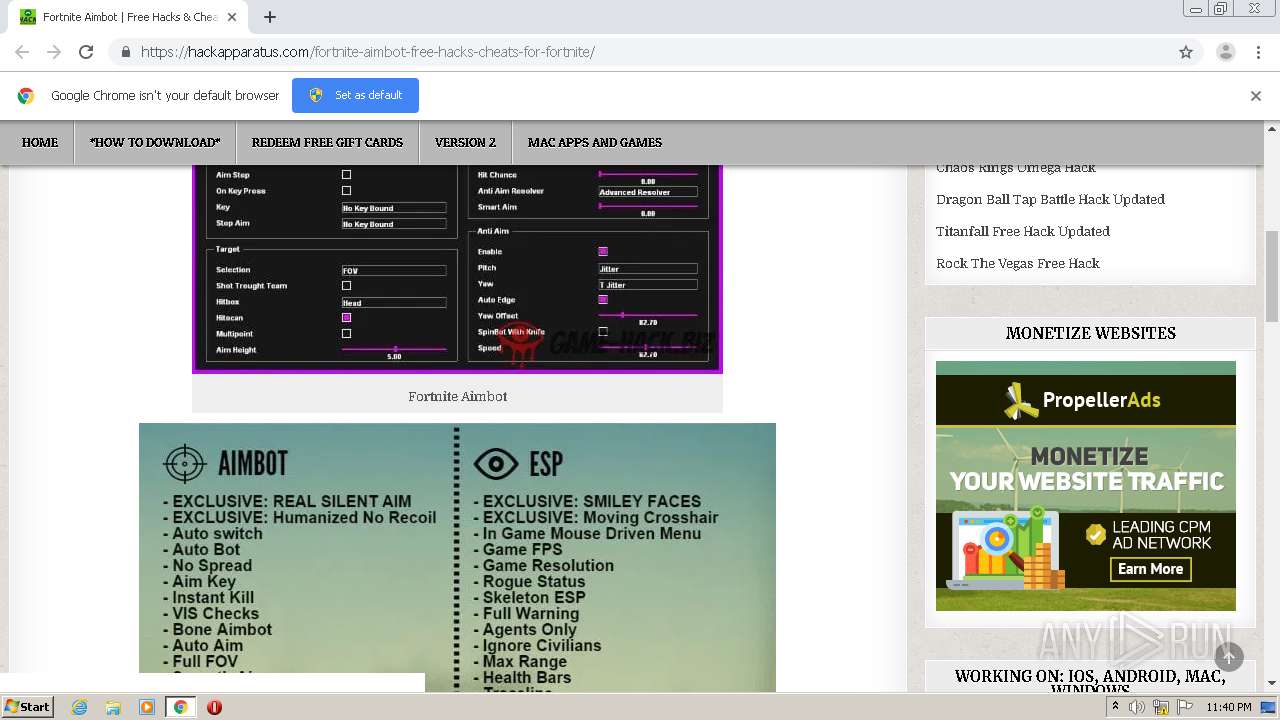
Task: Close the Fortnite Aimbot browser tab
Action: click(x=232, y=17)
